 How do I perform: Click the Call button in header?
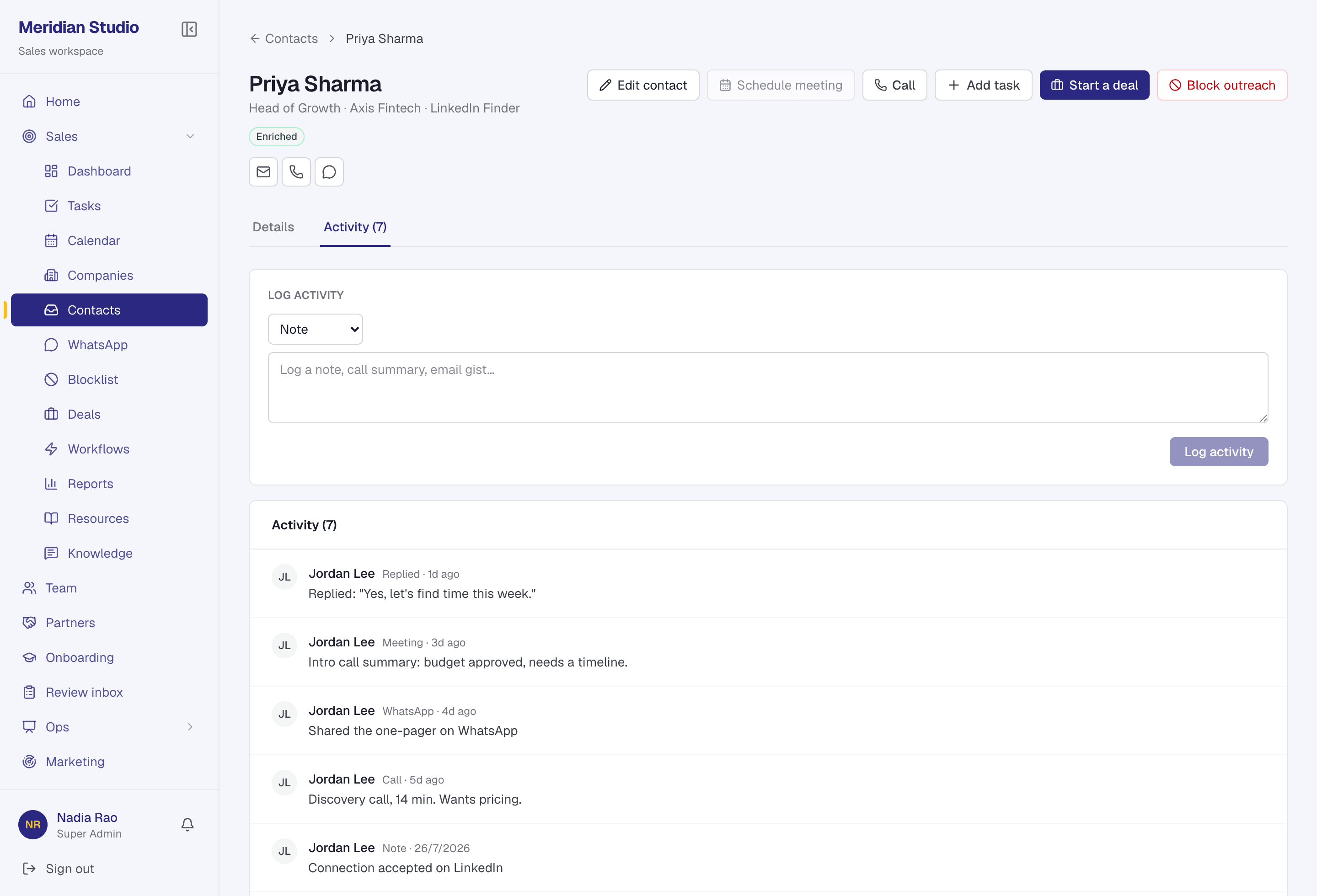pos(894,85)
